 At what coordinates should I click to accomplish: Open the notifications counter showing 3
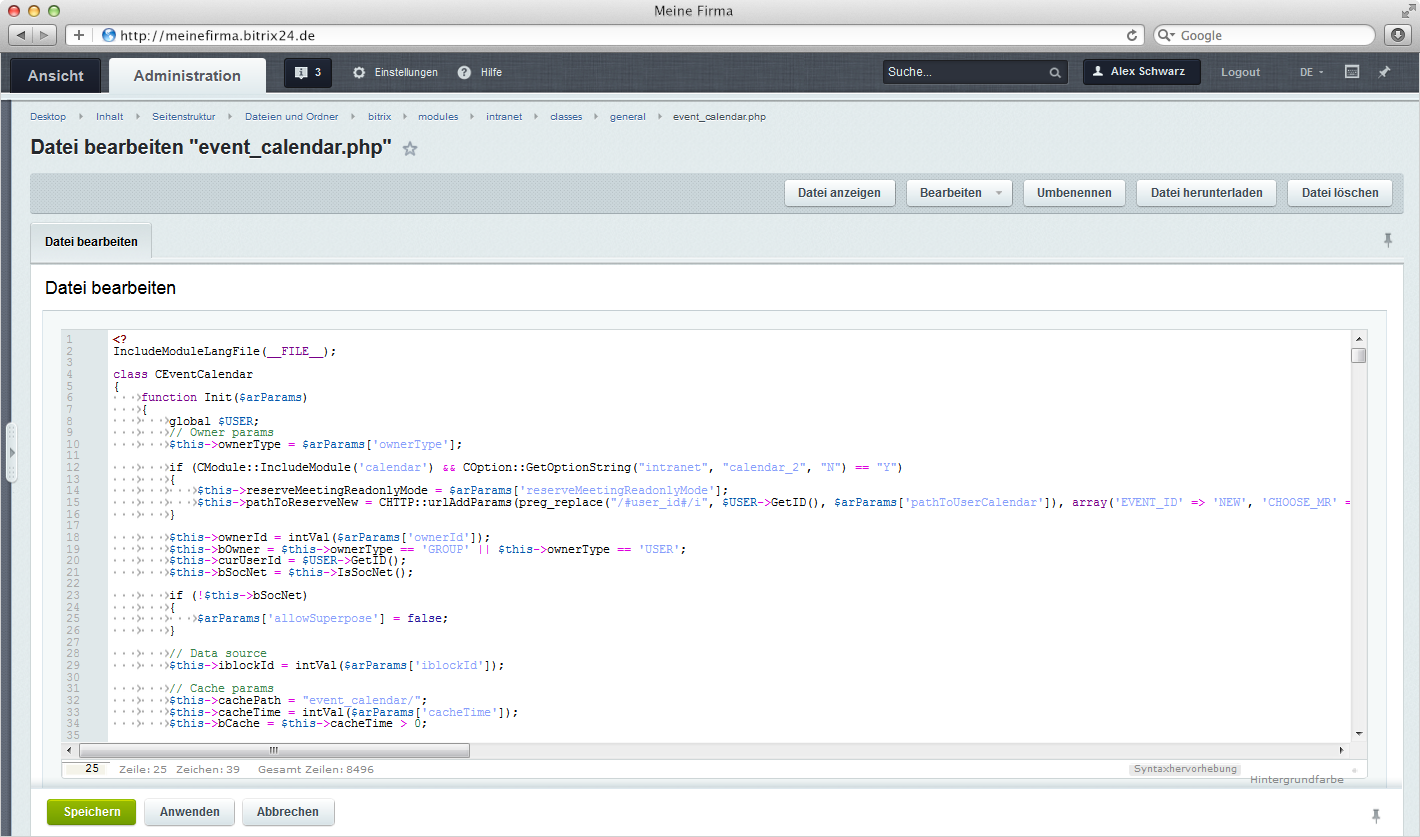tap(308, 72)
